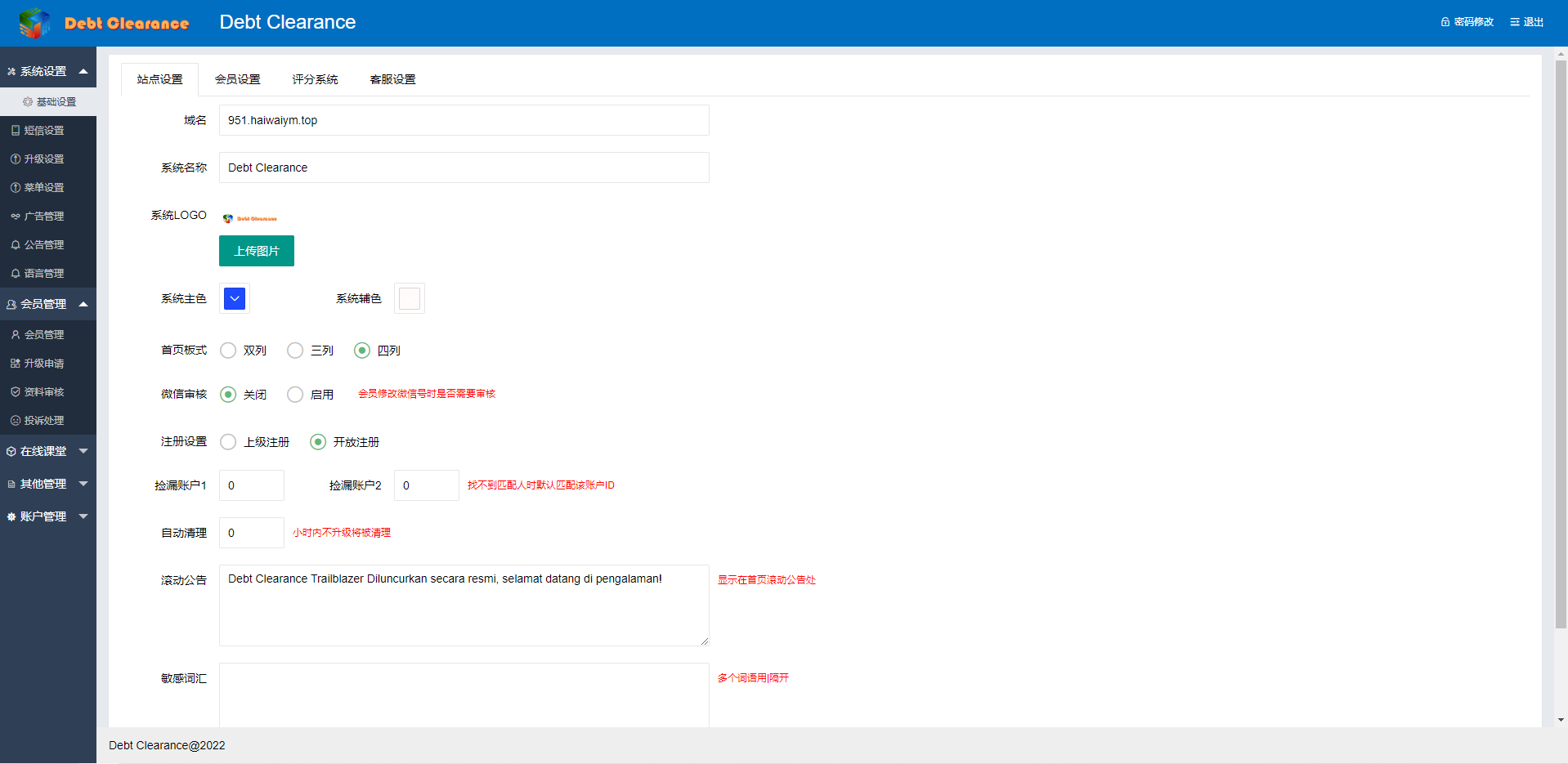
Task: Click the 退出 logout link
Action: tap(1527, 22)
